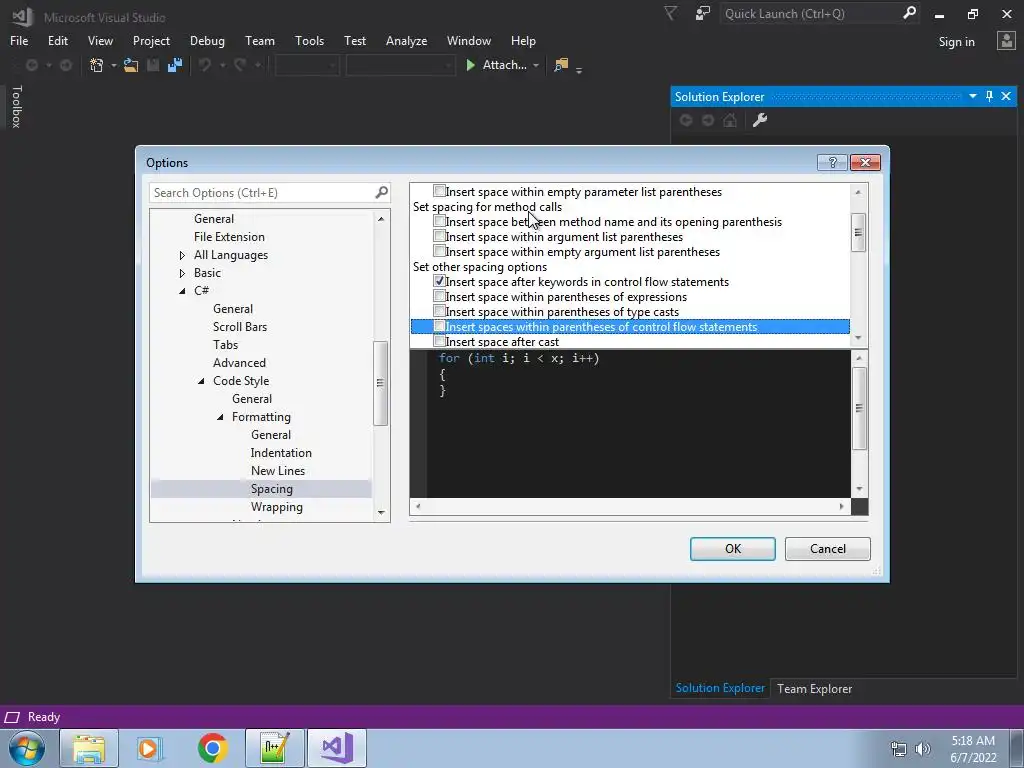Image resolution: width=1024 pixels, height=768 pixels.
Task: Expand the Basic tree node
Action: tap(182, 273)
